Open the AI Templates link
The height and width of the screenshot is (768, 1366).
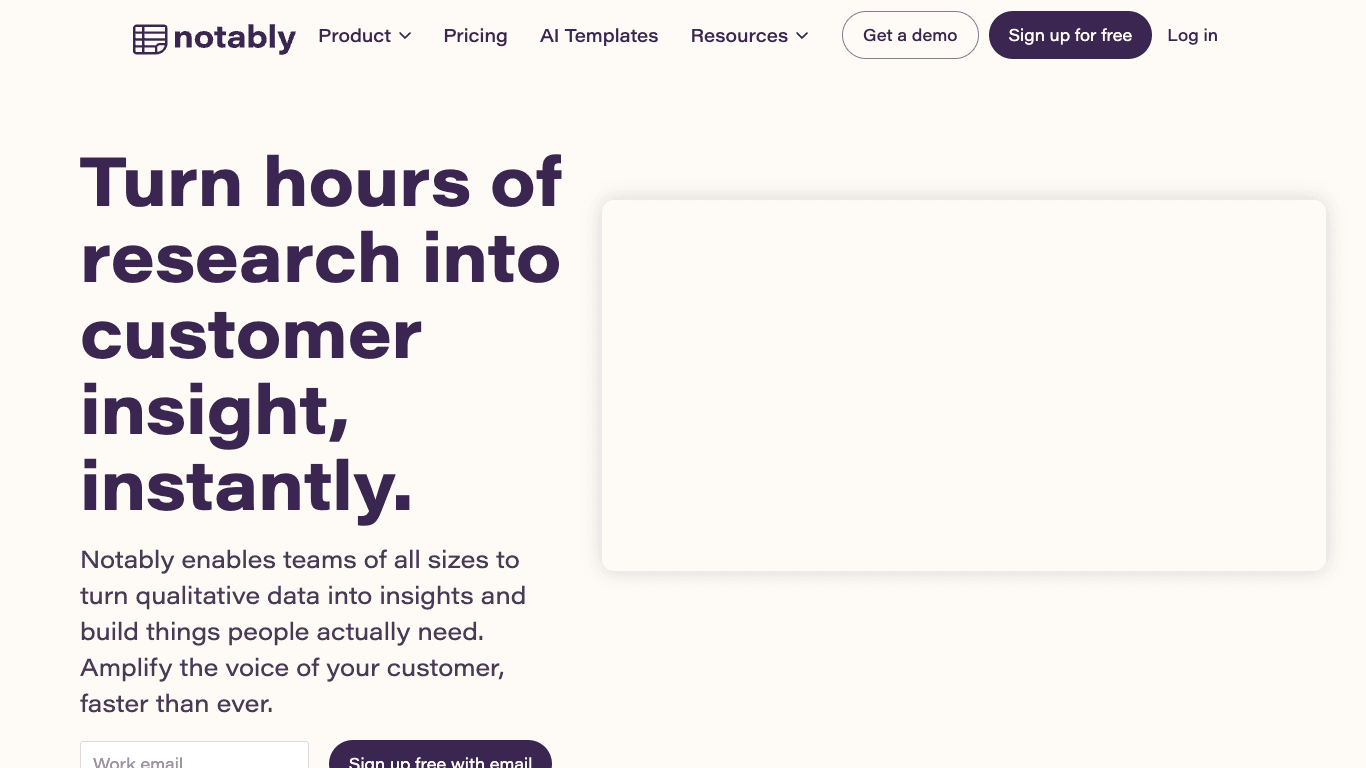click(599, 36)
